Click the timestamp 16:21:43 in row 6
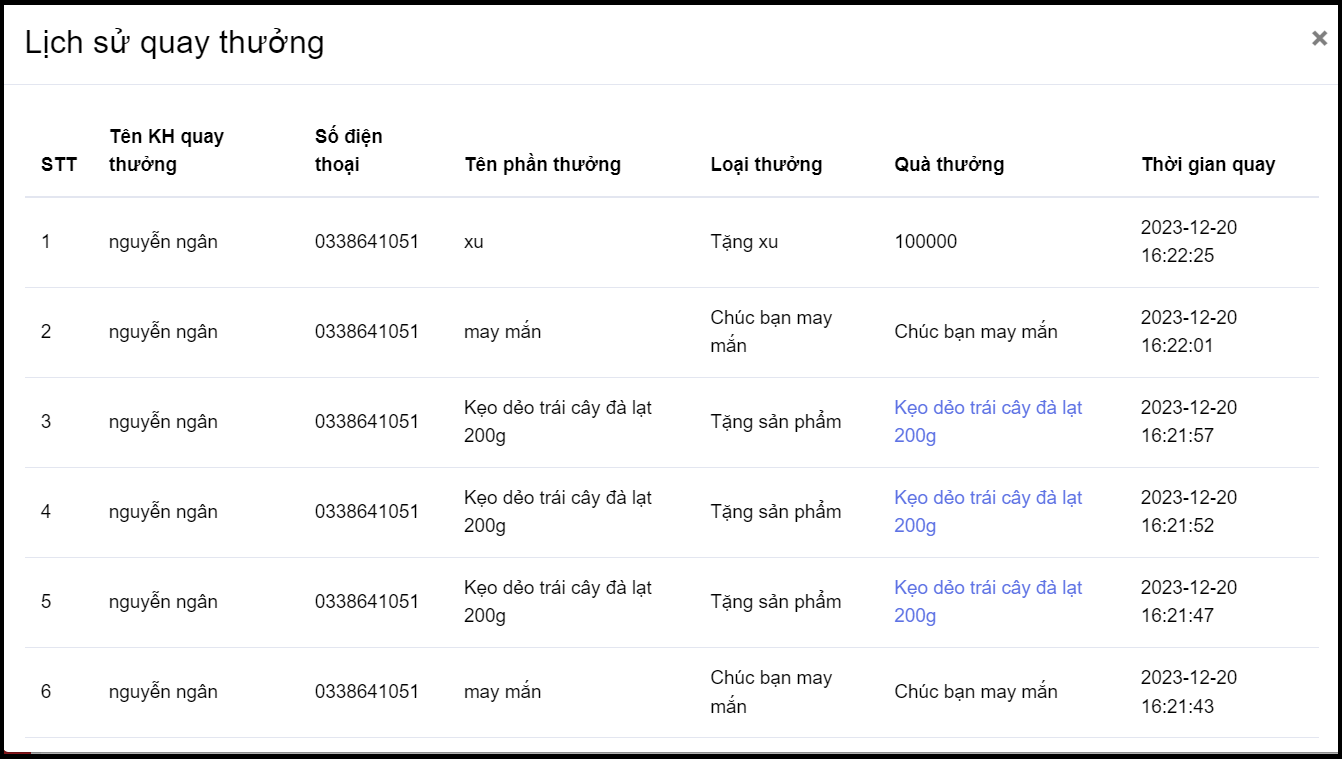 click(1177, 706)
